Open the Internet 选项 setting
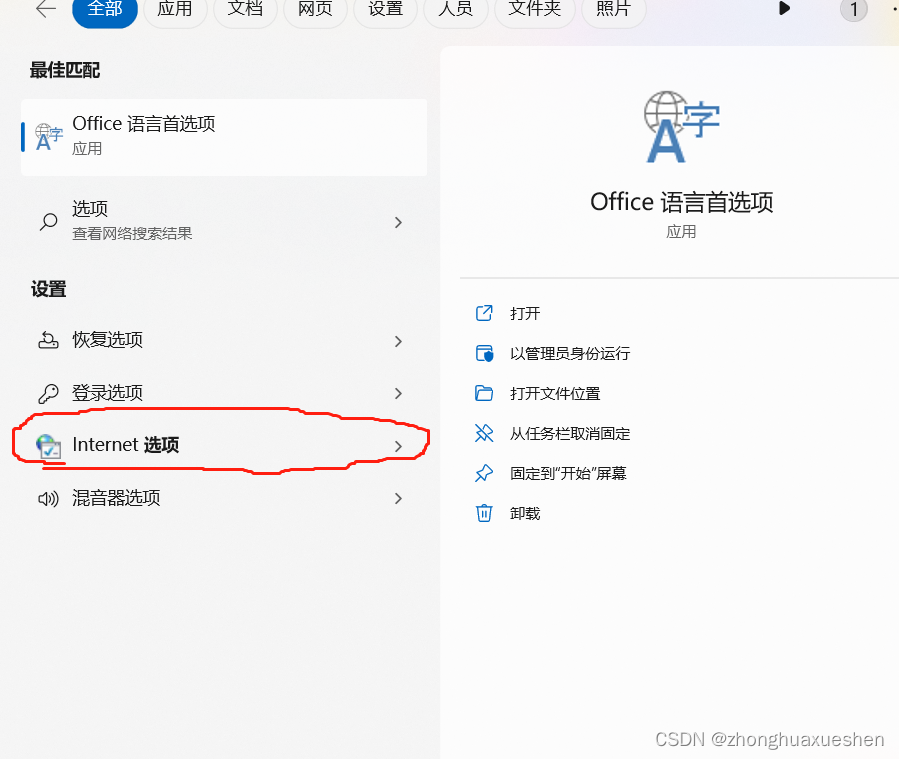 224,445
